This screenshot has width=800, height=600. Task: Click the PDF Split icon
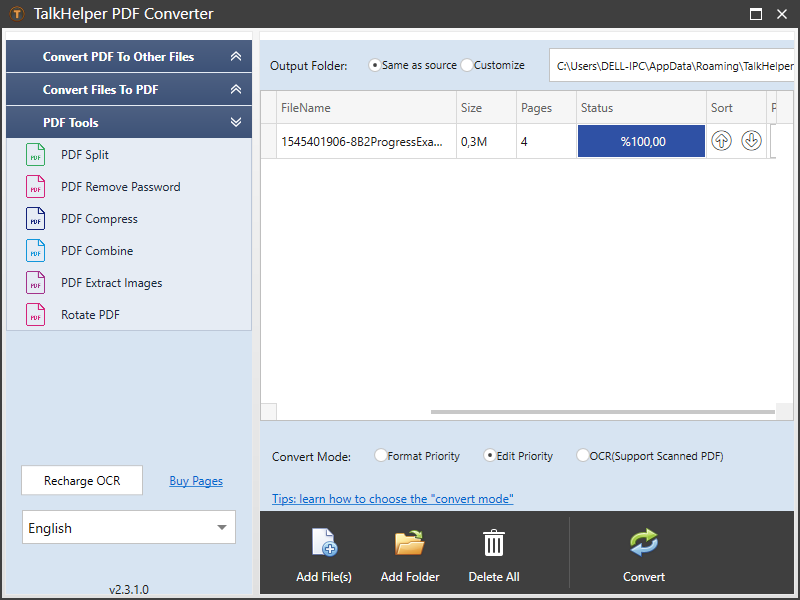click(36, 155)
